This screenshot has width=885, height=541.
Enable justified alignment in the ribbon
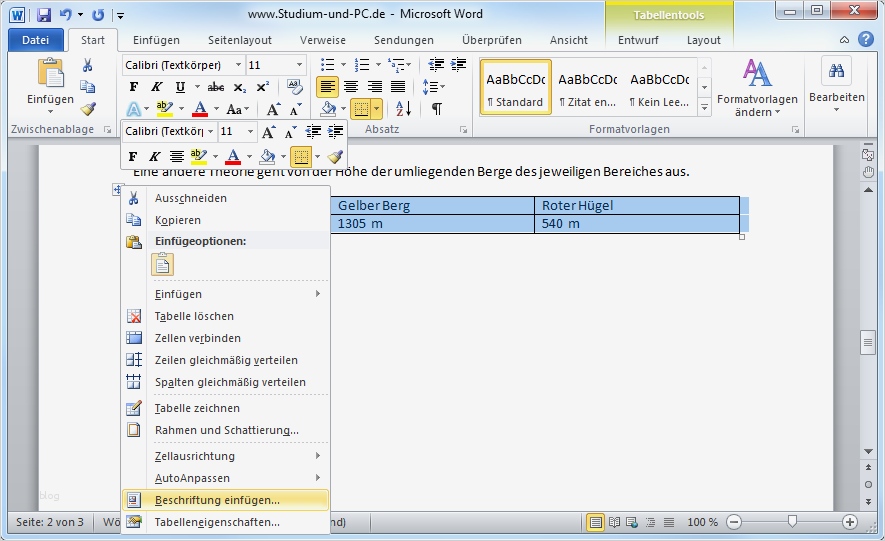(398, 86)
